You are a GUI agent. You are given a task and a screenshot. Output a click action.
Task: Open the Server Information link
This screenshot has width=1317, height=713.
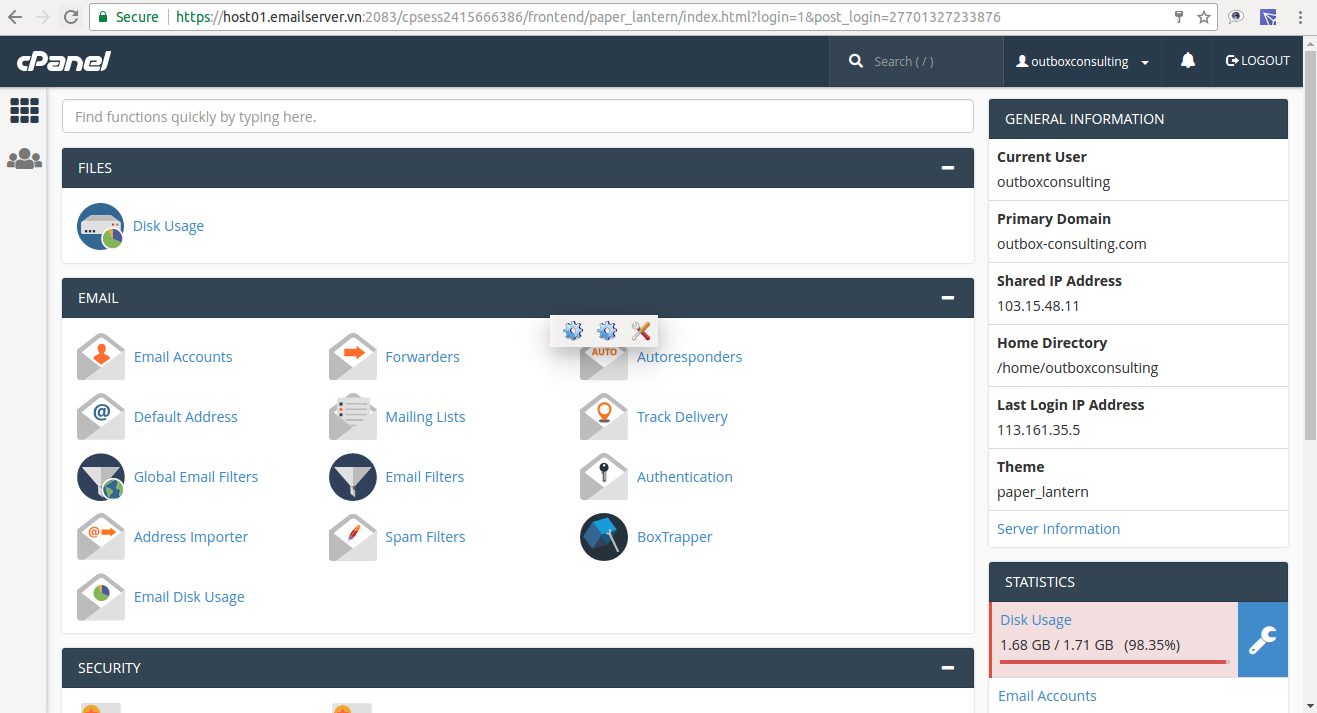[1059, 529]
